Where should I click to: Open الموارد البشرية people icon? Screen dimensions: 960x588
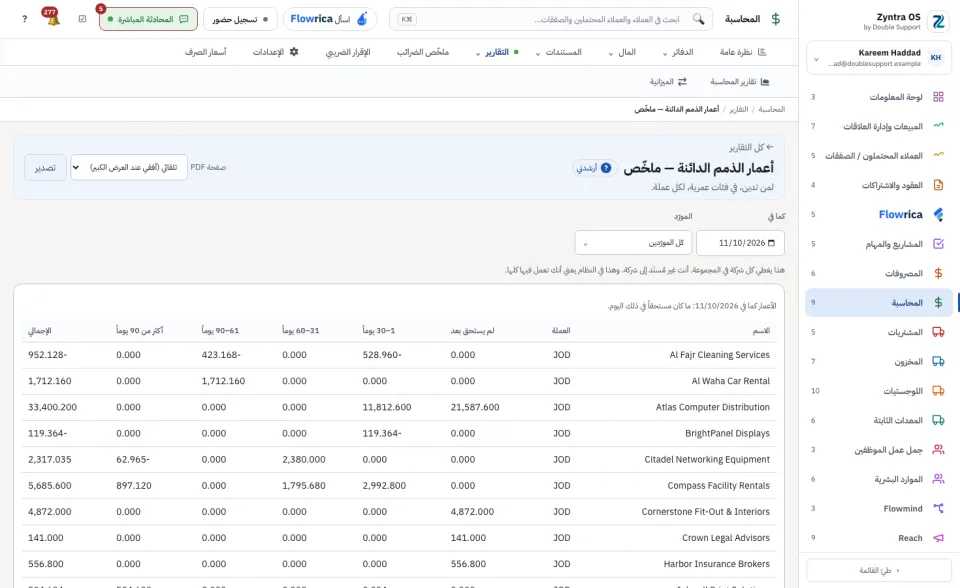[938, 479]
